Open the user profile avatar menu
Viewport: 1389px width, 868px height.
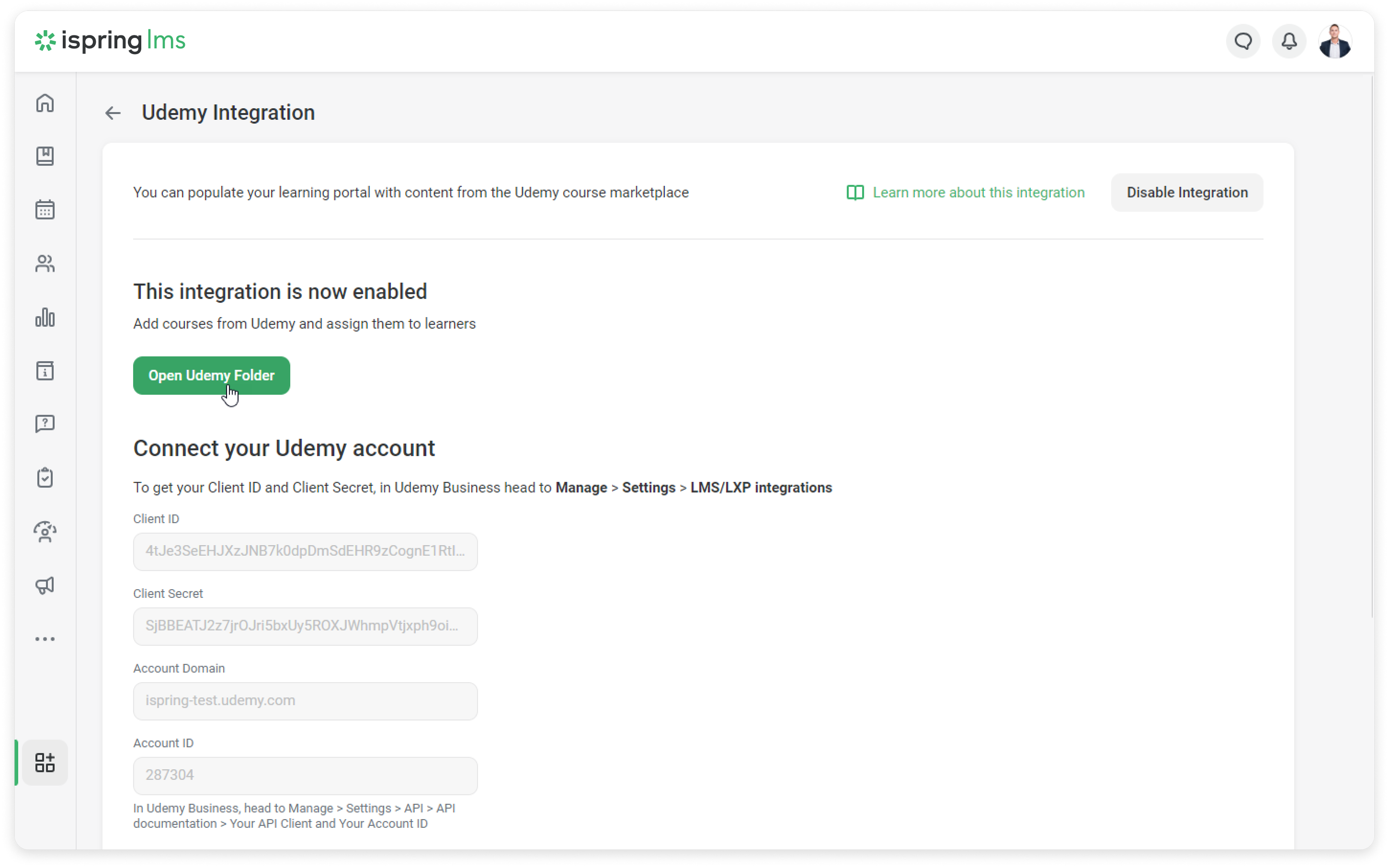coord(1335,41)
